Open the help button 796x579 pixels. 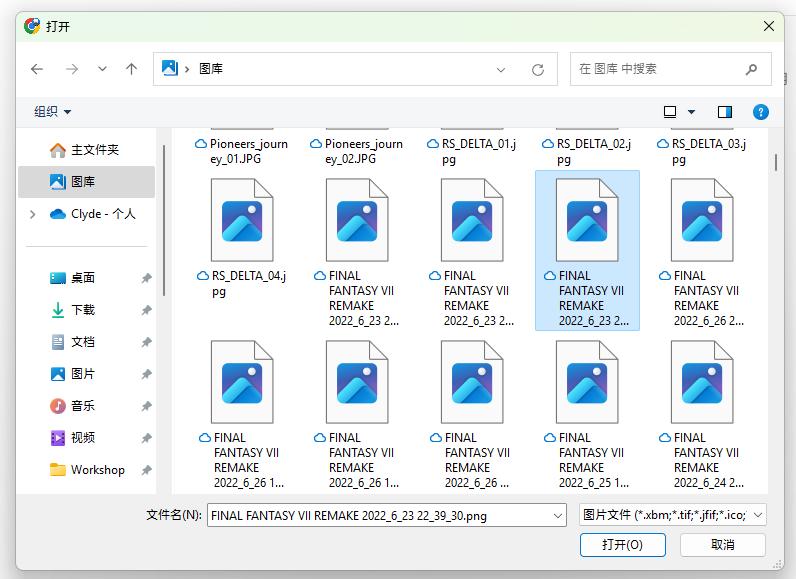(760, 112)
